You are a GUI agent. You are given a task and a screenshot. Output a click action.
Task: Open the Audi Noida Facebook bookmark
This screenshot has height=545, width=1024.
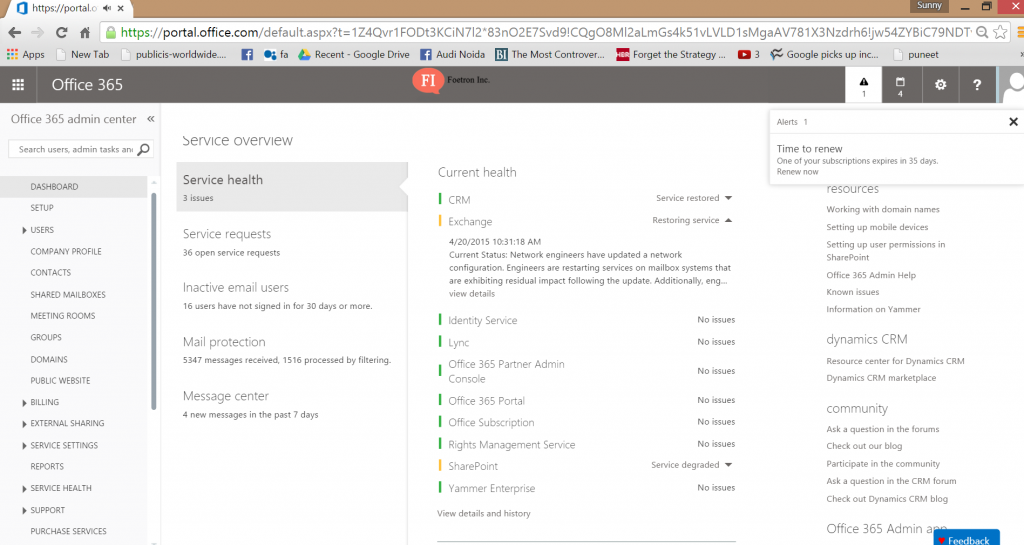(x=452, y=55)
